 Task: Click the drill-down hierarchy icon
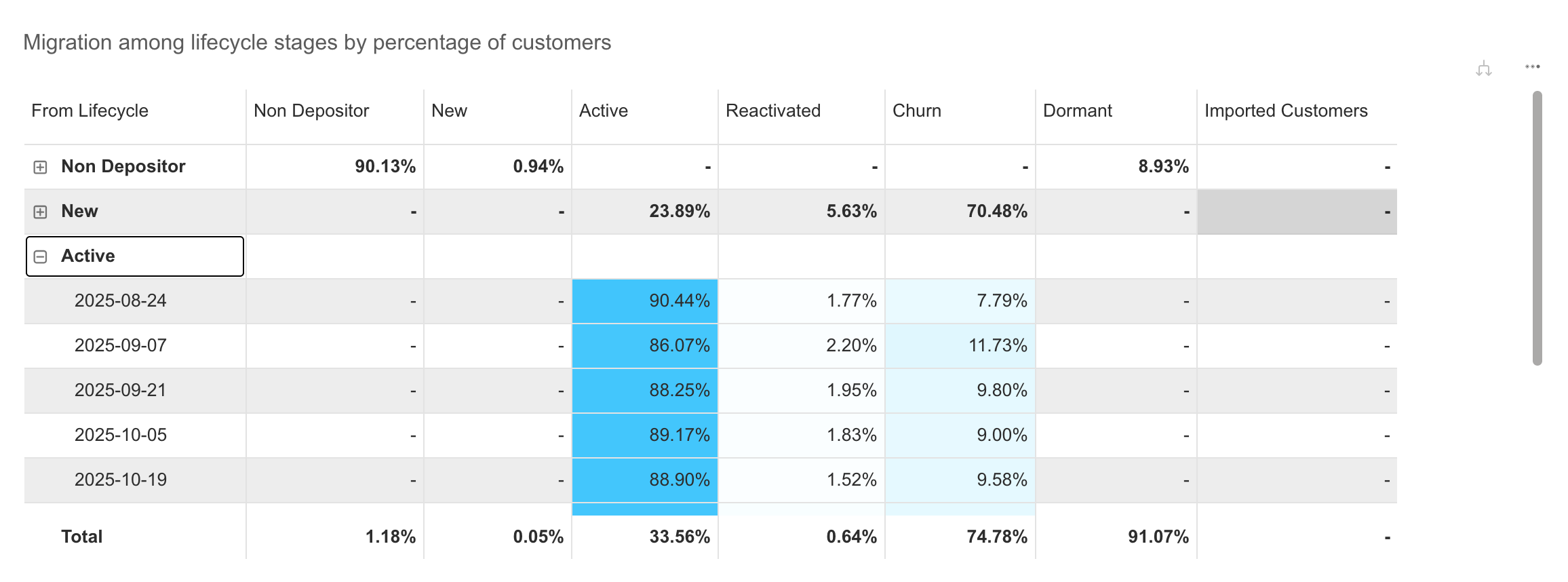(x=1484, y=68)
